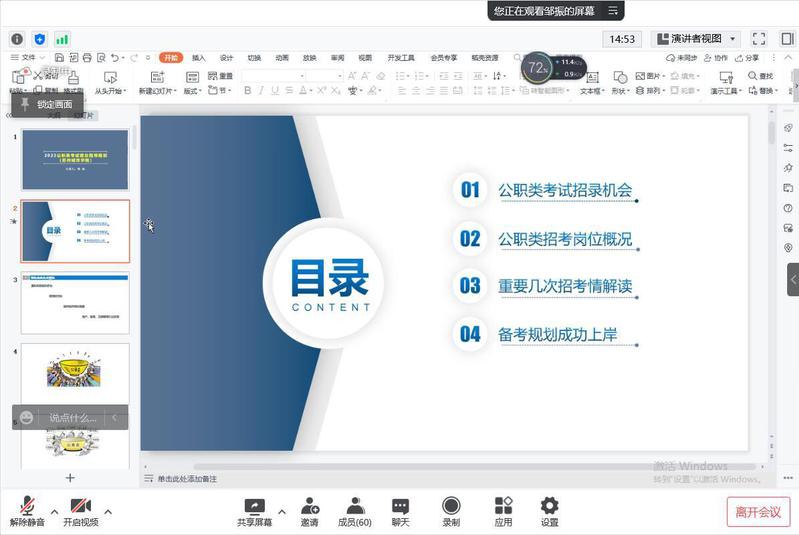
Task: Select slide 3 thumbnail in panel
Action: click(x=75, y=302)
